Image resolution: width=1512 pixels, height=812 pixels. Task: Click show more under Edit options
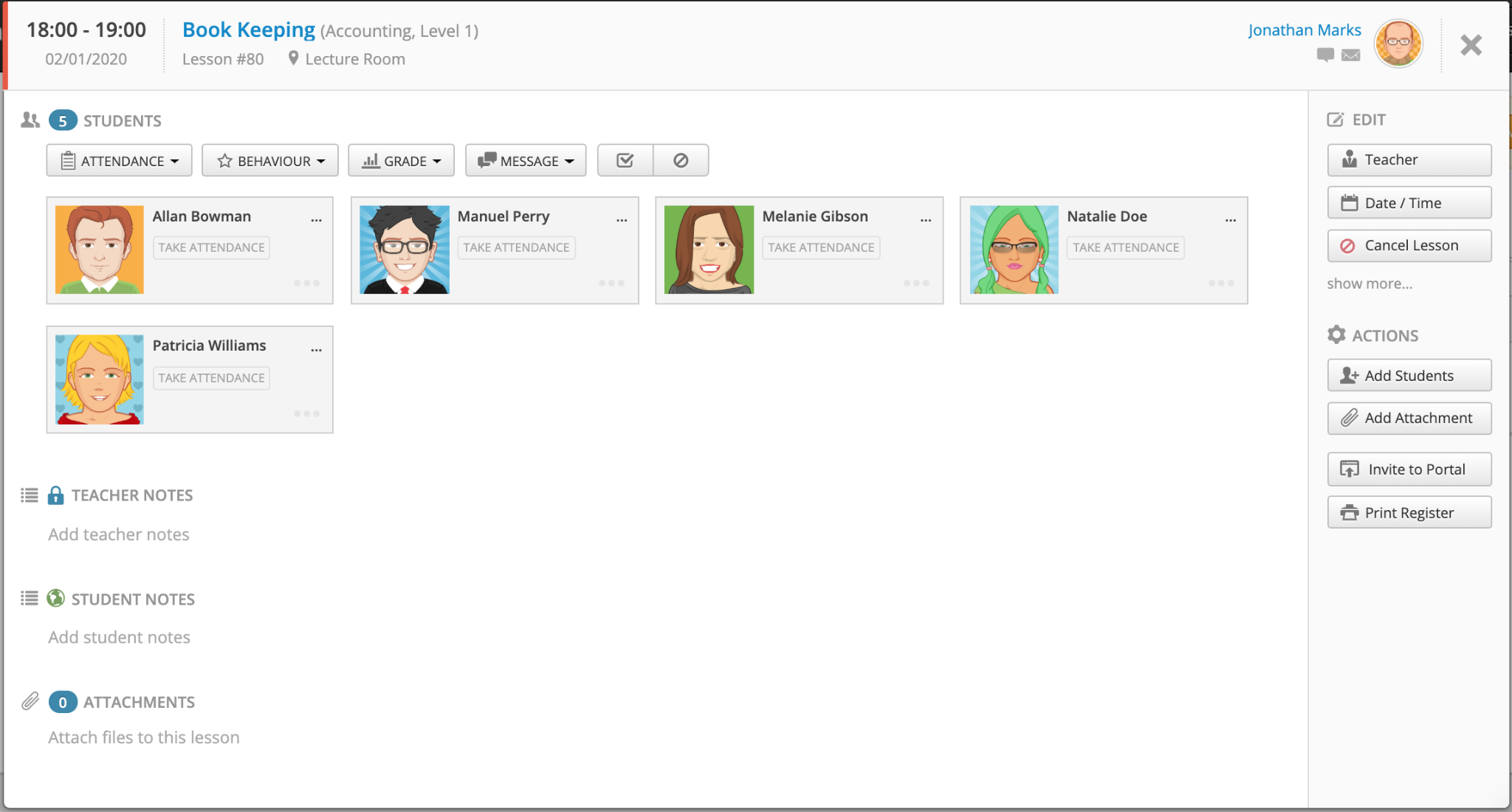[x=1369, y=283]
